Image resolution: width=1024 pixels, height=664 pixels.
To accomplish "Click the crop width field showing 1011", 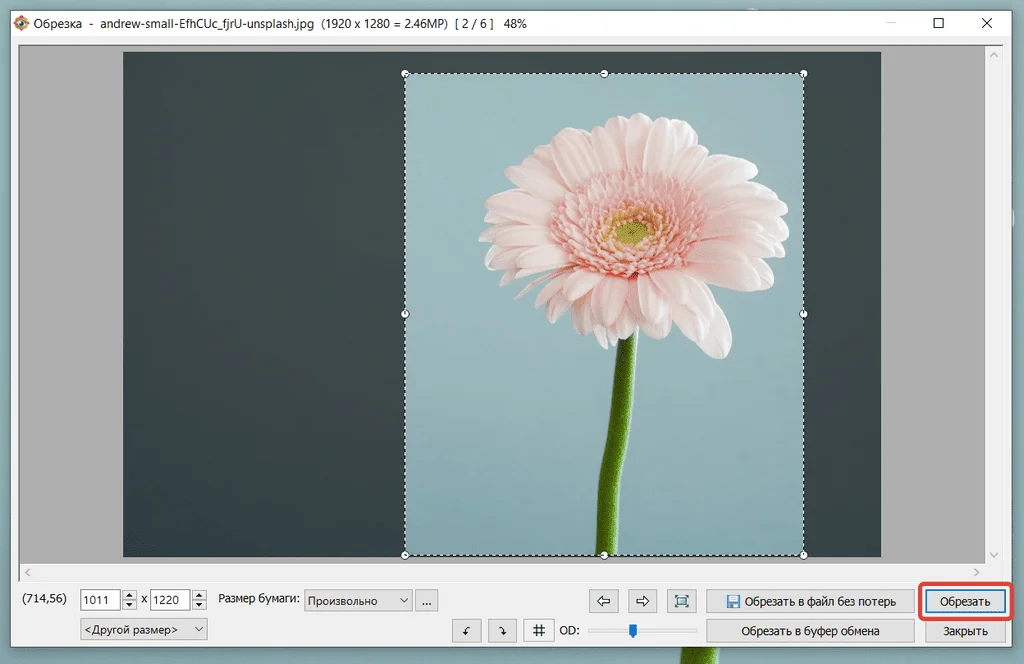I will coord(100,601).
